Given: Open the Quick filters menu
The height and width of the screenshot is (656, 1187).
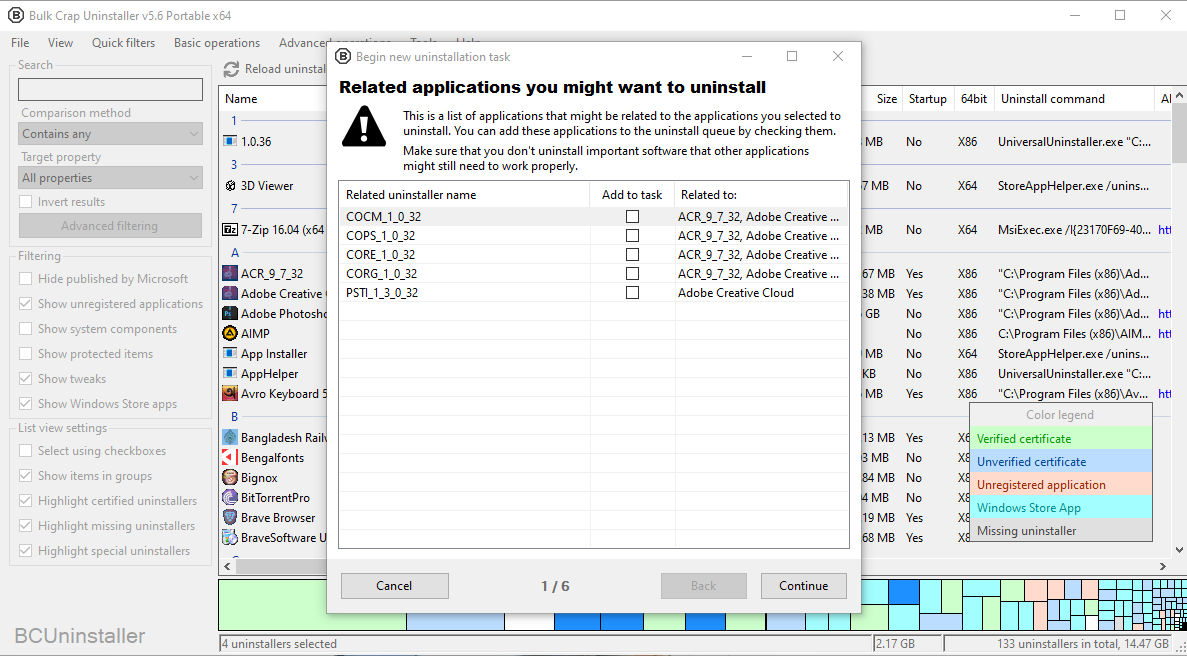Looking at the screenshot, I should click(123, 43).
